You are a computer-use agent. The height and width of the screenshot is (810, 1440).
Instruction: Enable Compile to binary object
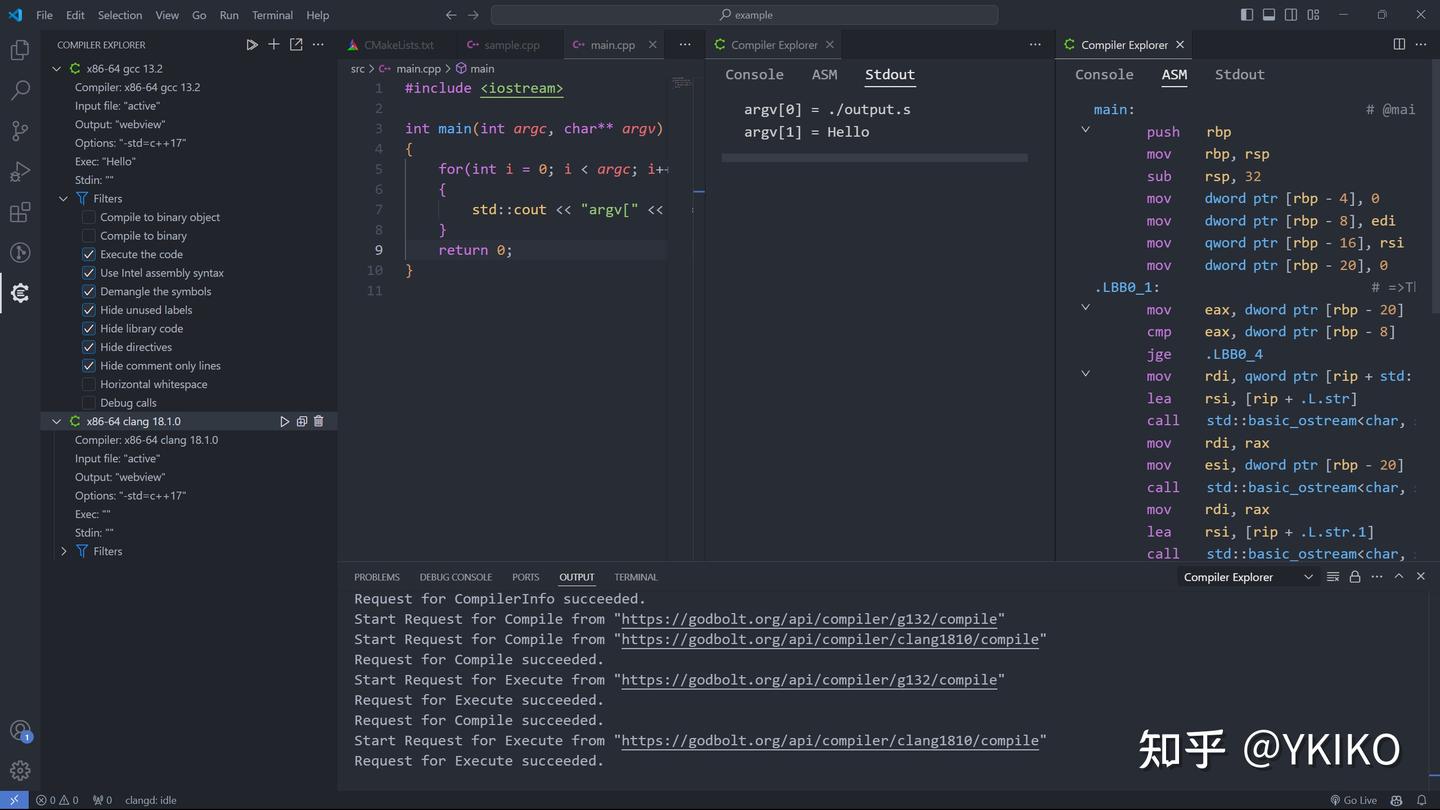89,217
